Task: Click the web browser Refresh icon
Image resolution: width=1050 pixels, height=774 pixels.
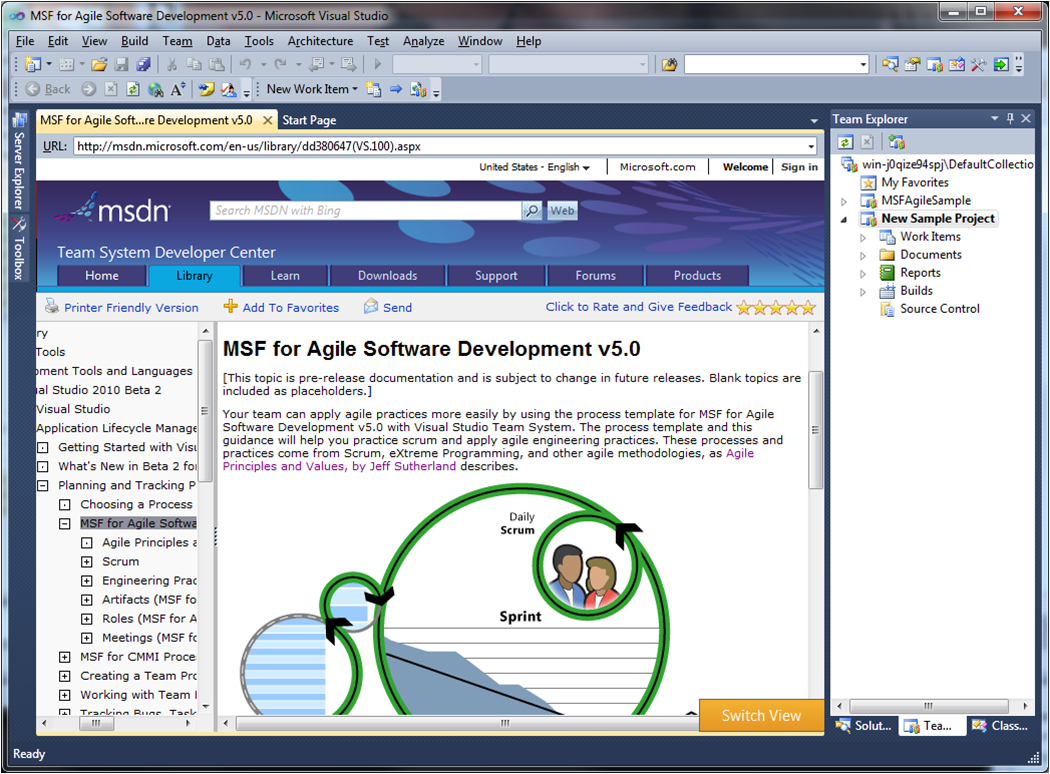Action: point(133,90)
